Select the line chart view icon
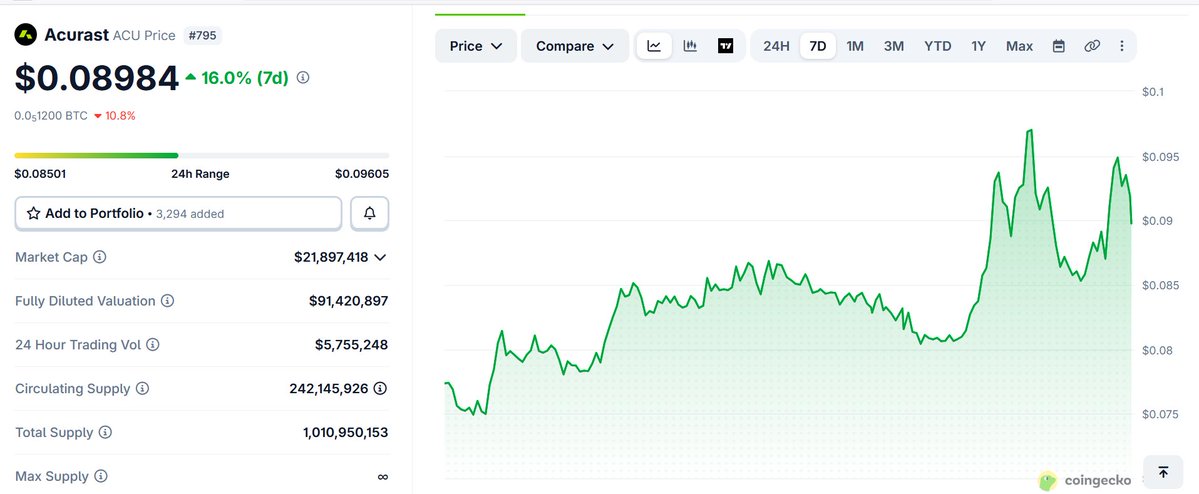 coord(655,46)
